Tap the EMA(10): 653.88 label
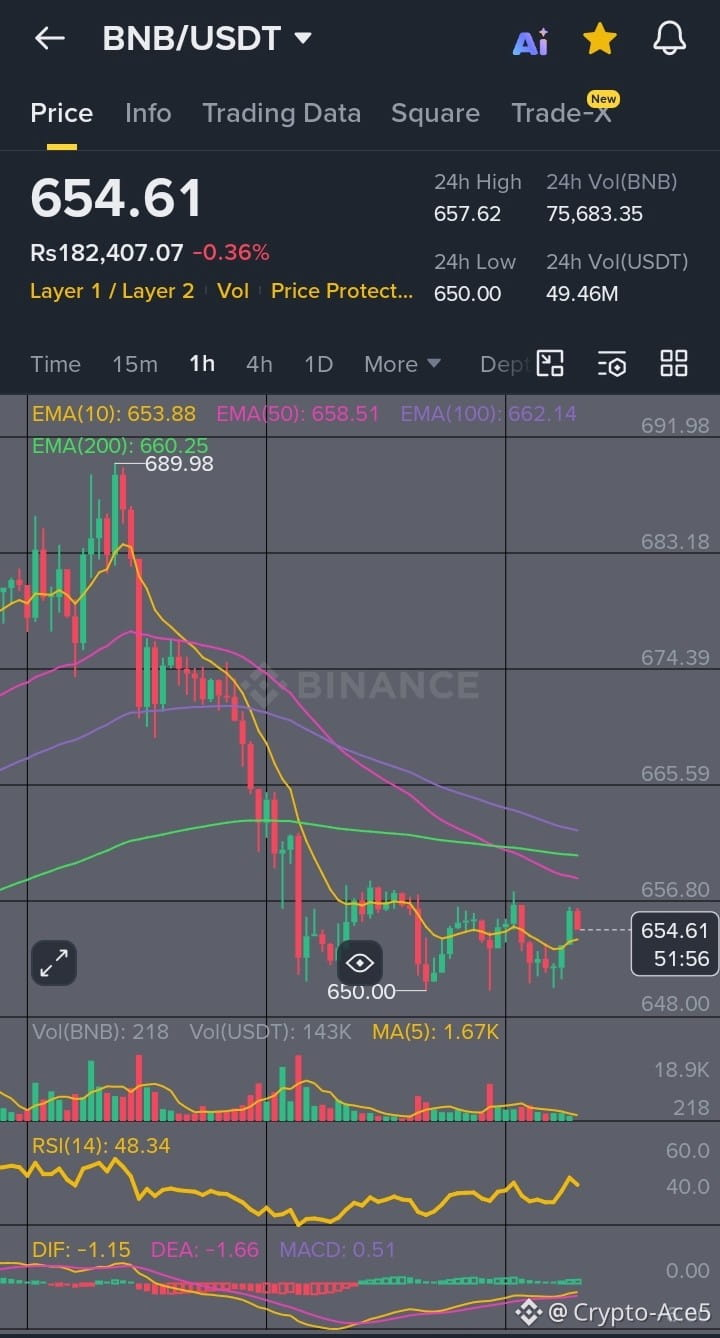The height and width of the screenshot is (1338, 720). point(114,413)
